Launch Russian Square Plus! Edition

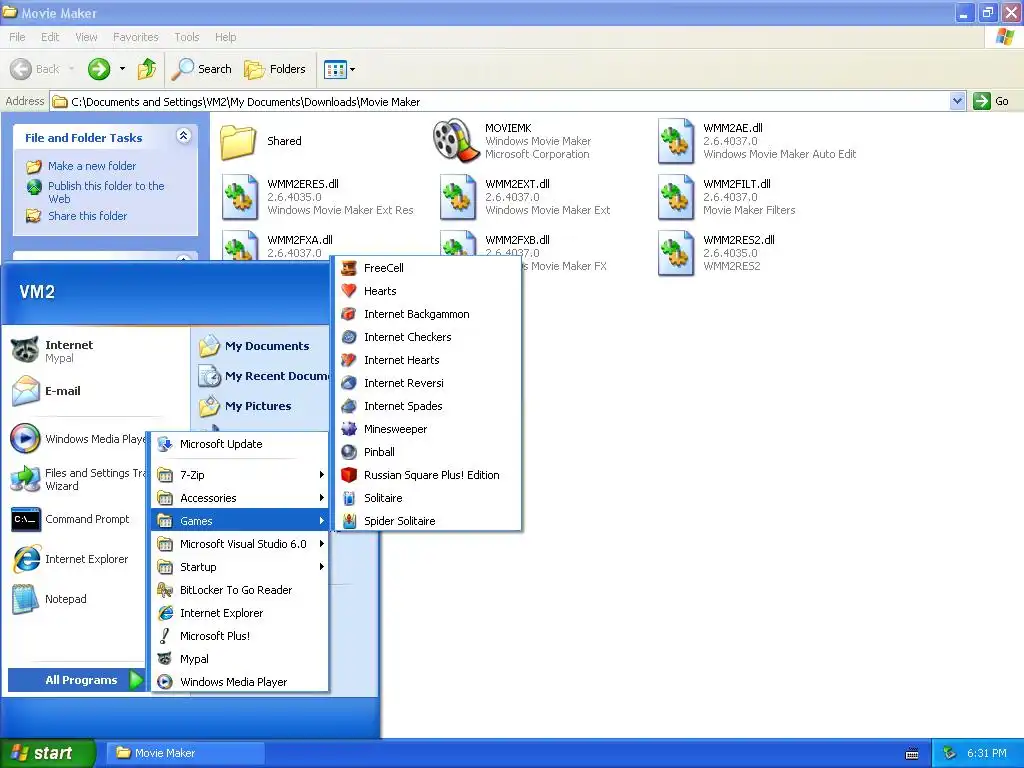[428, 475]
